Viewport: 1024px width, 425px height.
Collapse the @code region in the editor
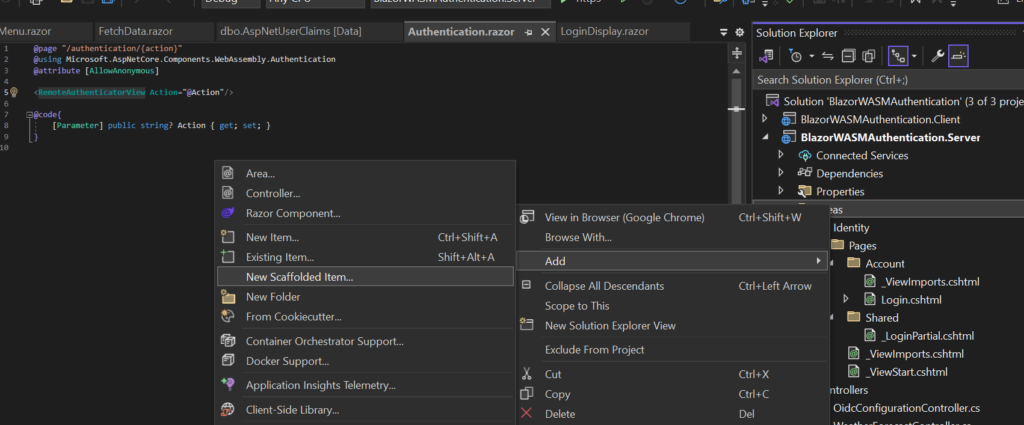point(29,114)
